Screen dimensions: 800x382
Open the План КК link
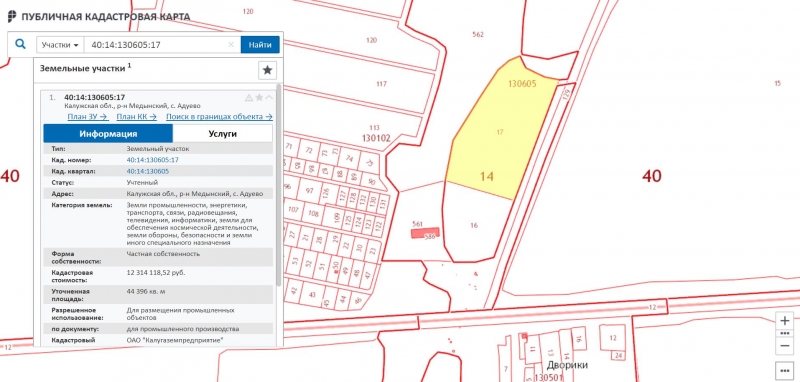pos(136,117)
